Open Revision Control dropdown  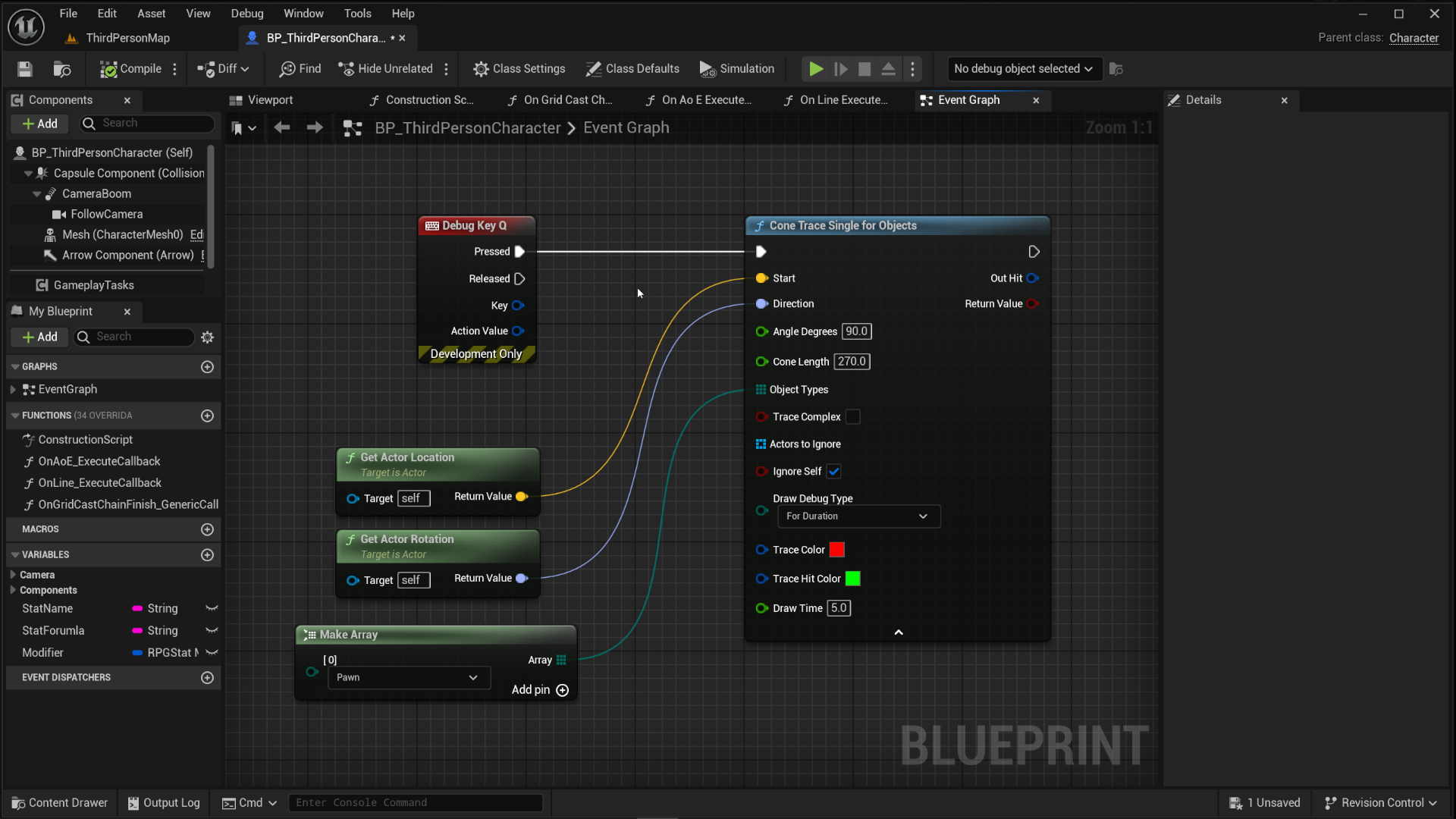point(1380,803)
